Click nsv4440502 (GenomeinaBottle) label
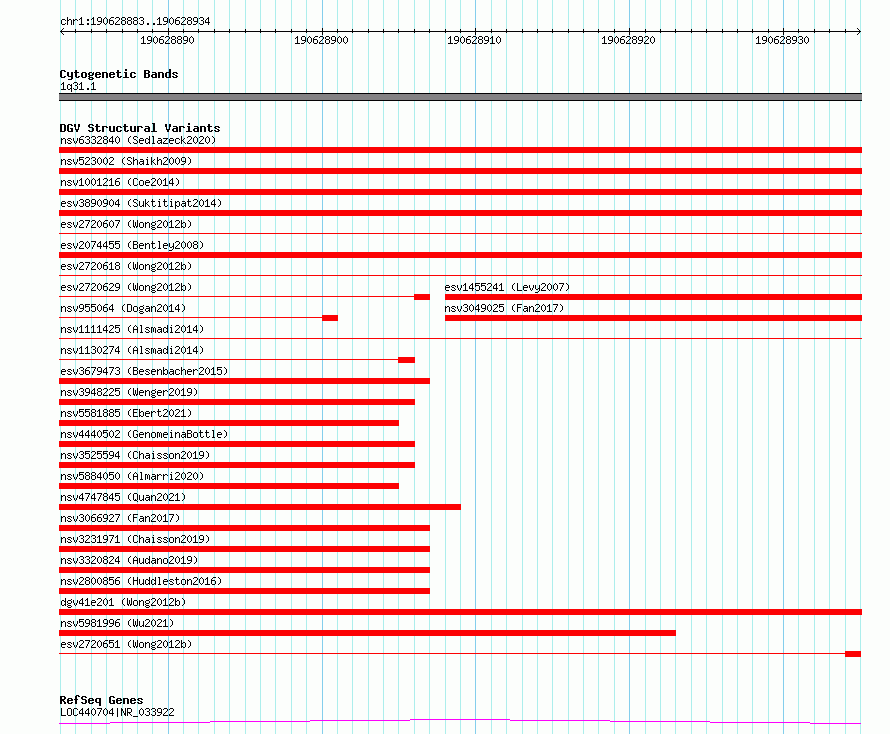The height and width of the screenshot is (734, 890). pos(144,434)
